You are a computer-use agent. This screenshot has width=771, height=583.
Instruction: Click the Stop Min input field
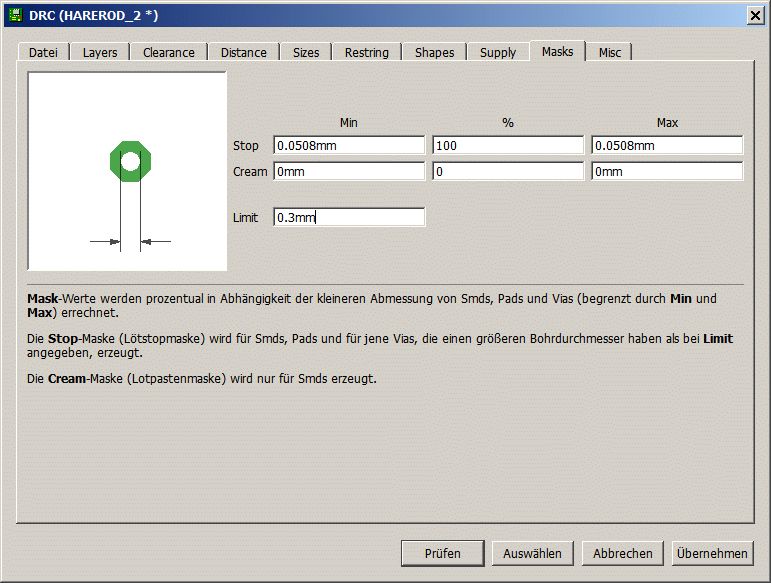point(349,146)
